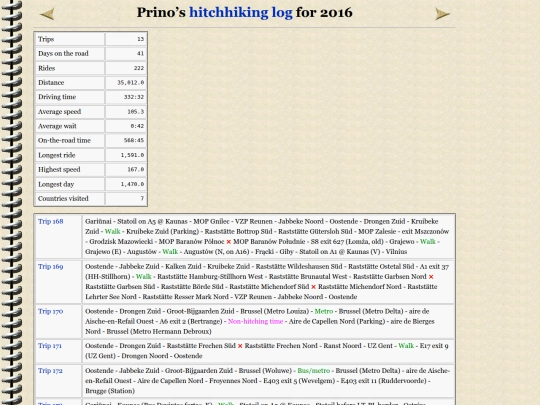Go to next year with right arrow
The image size is (540, 405).
[x=443, y=14]
